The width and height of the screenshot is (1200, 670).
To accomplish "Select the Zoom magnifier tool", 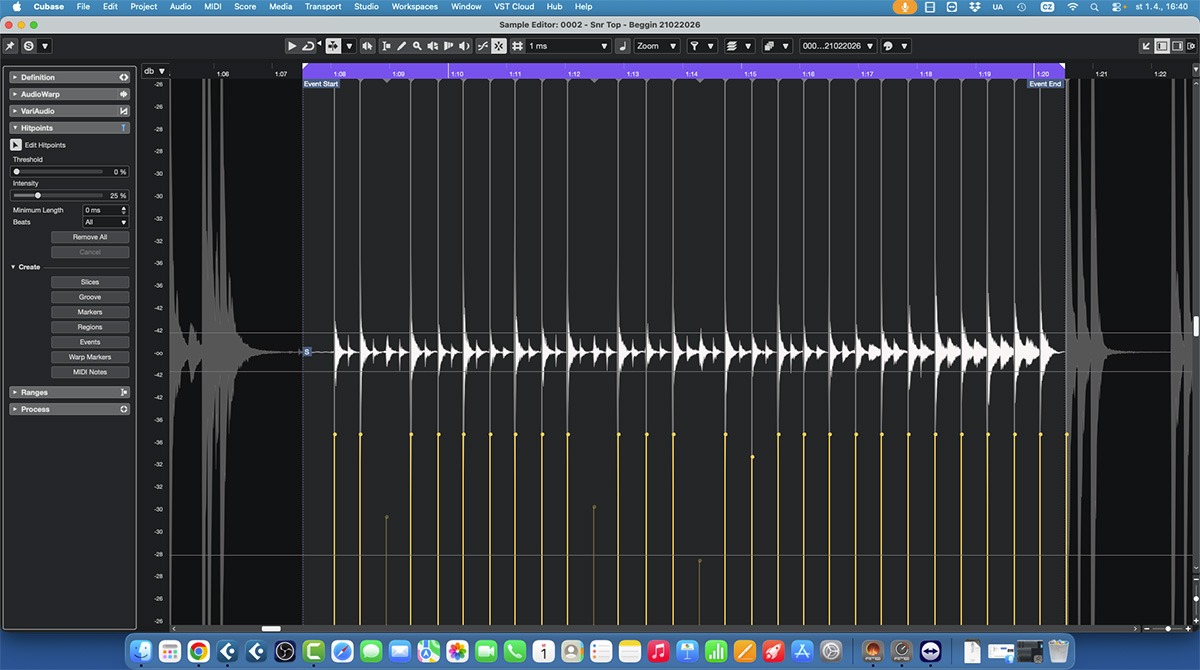I will (x=417, y=46).
